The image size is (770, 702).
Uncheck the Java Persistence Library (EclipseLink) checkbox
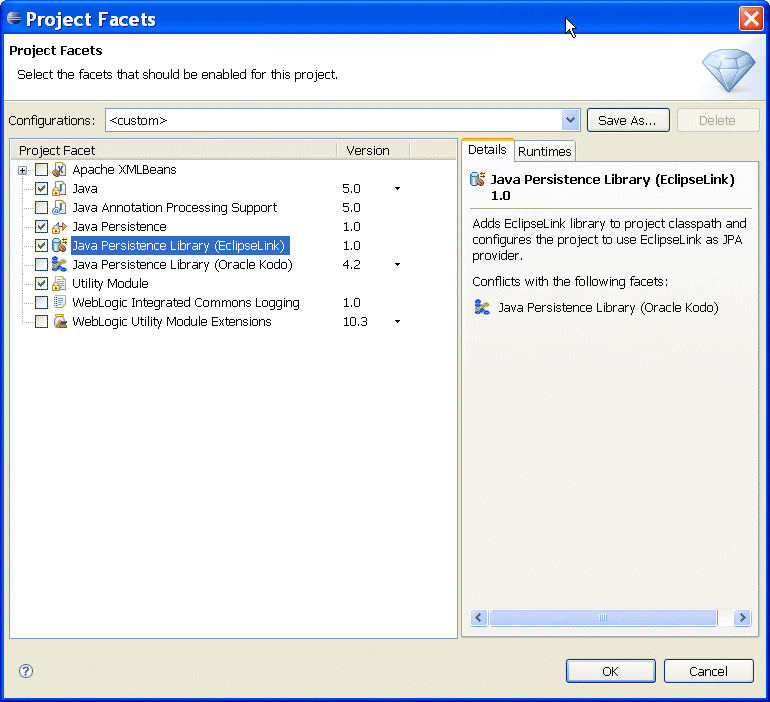point(41,245)
